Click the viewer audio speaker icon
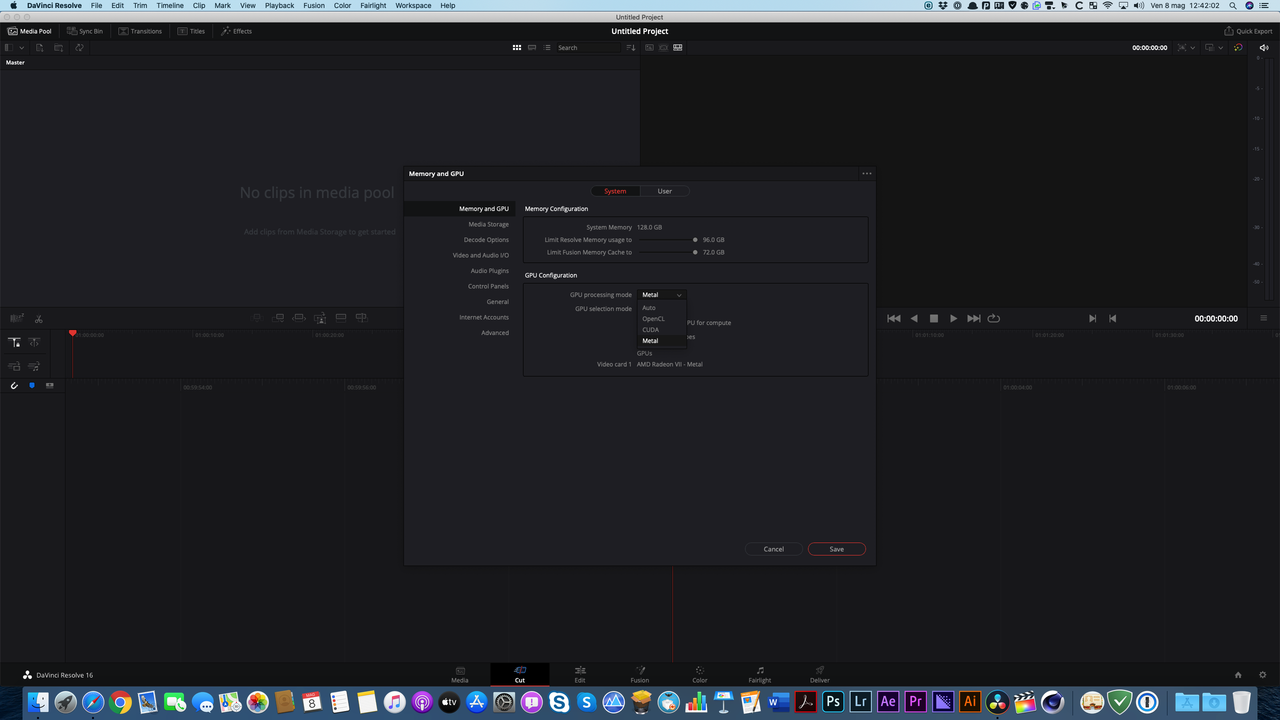The height and width of the screenshot is (720, 1280). [1264, 47]
